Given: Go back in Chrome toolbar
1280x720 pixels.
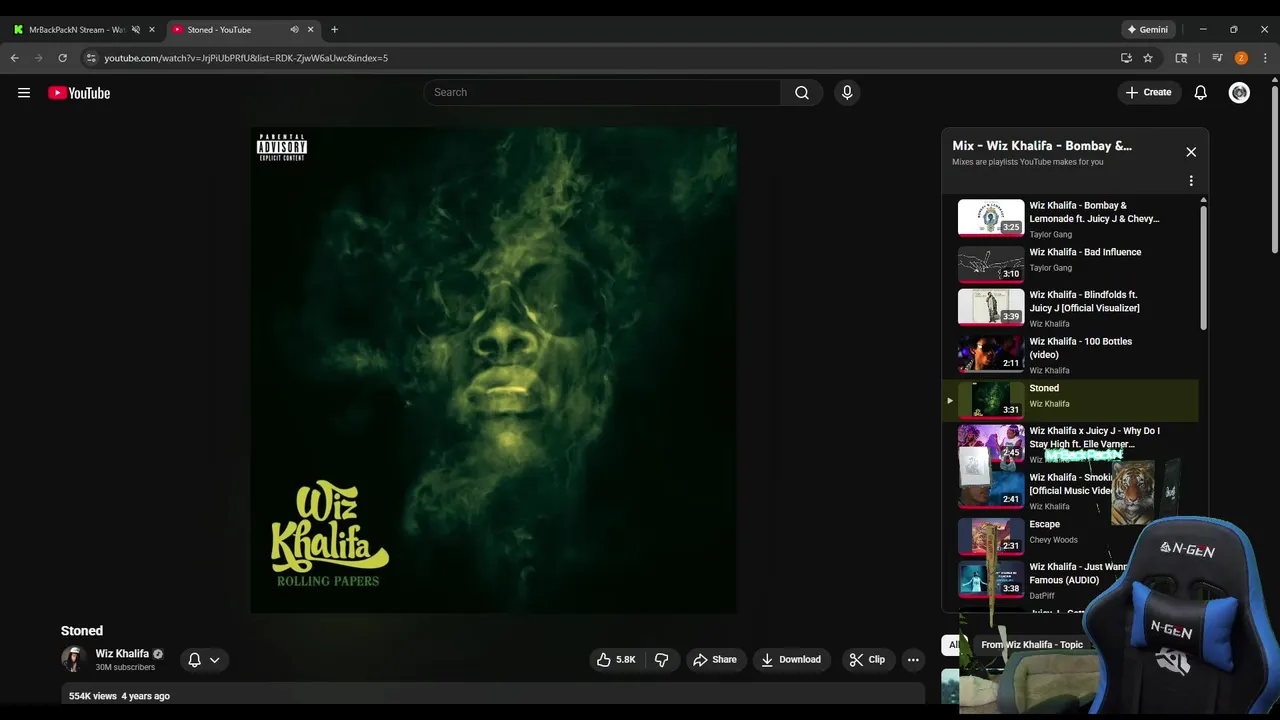Looking at the screenshot, I should [x=15, y=58].
